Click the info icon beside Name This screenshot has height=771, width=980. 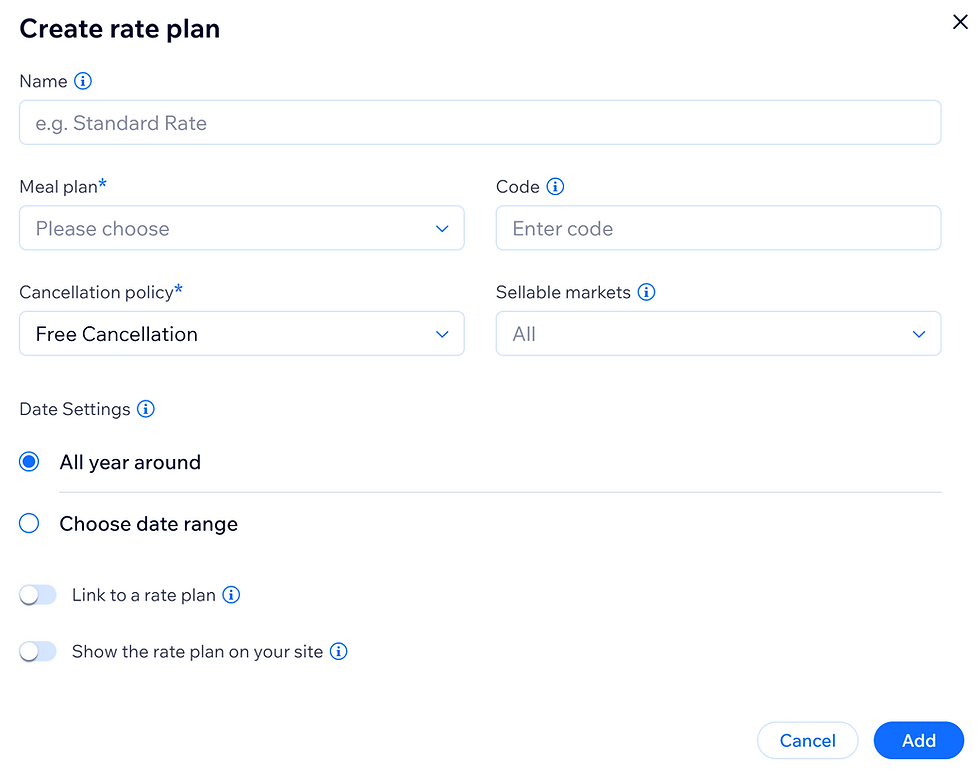pos(83,81)
